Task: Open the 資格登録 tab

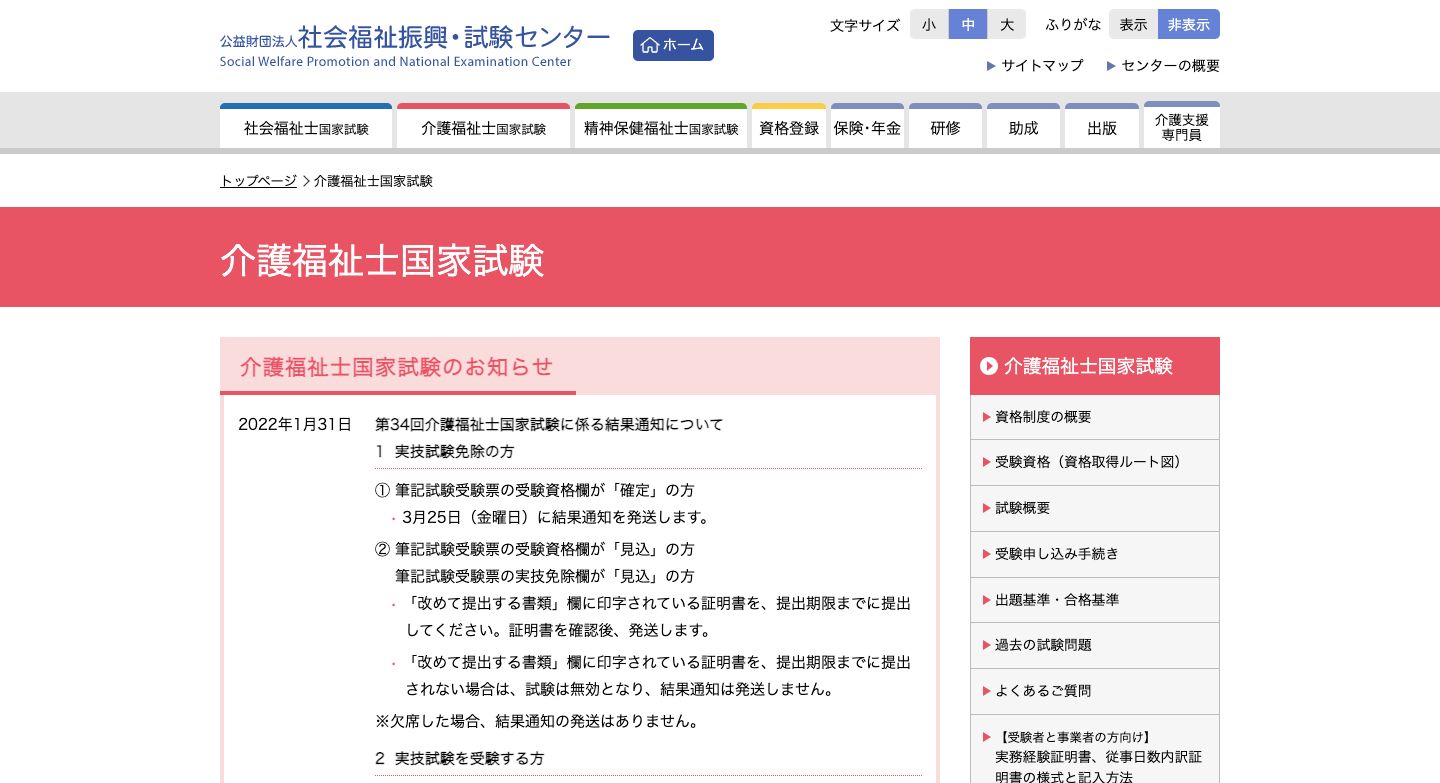Action: pos(789,126)
